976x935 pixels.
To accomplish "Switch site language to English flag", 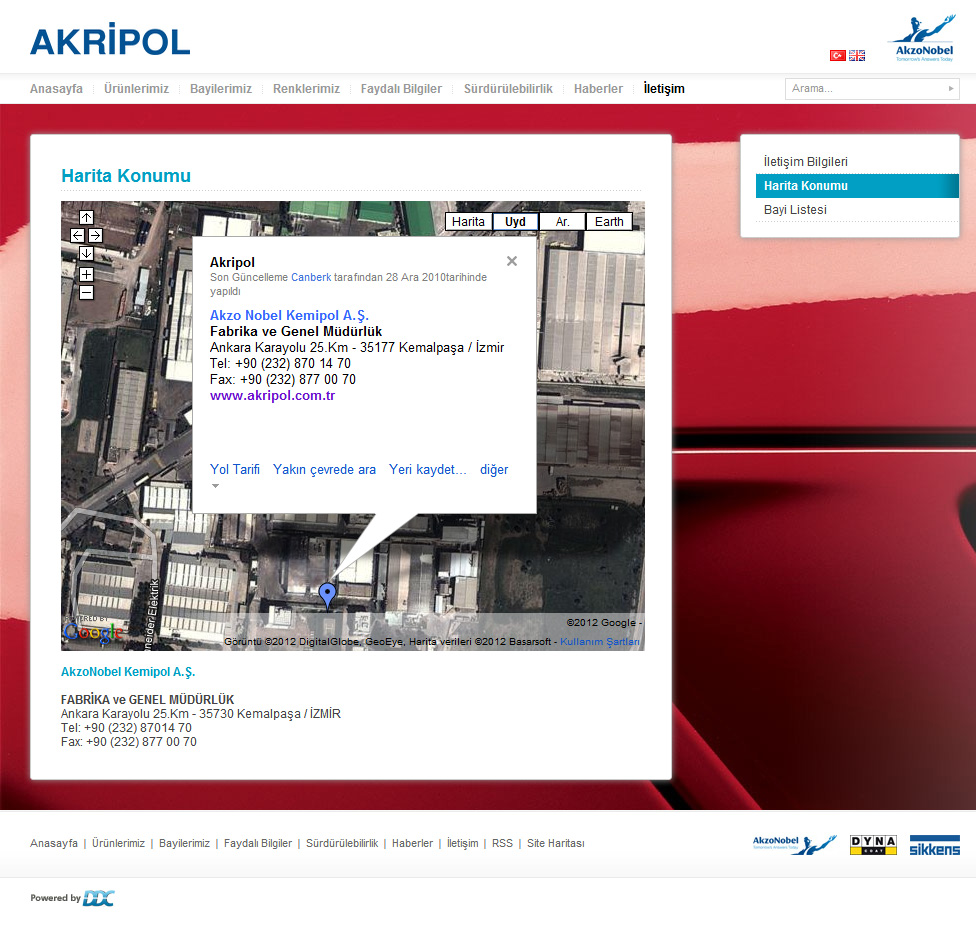I will [x=856, y=55].
